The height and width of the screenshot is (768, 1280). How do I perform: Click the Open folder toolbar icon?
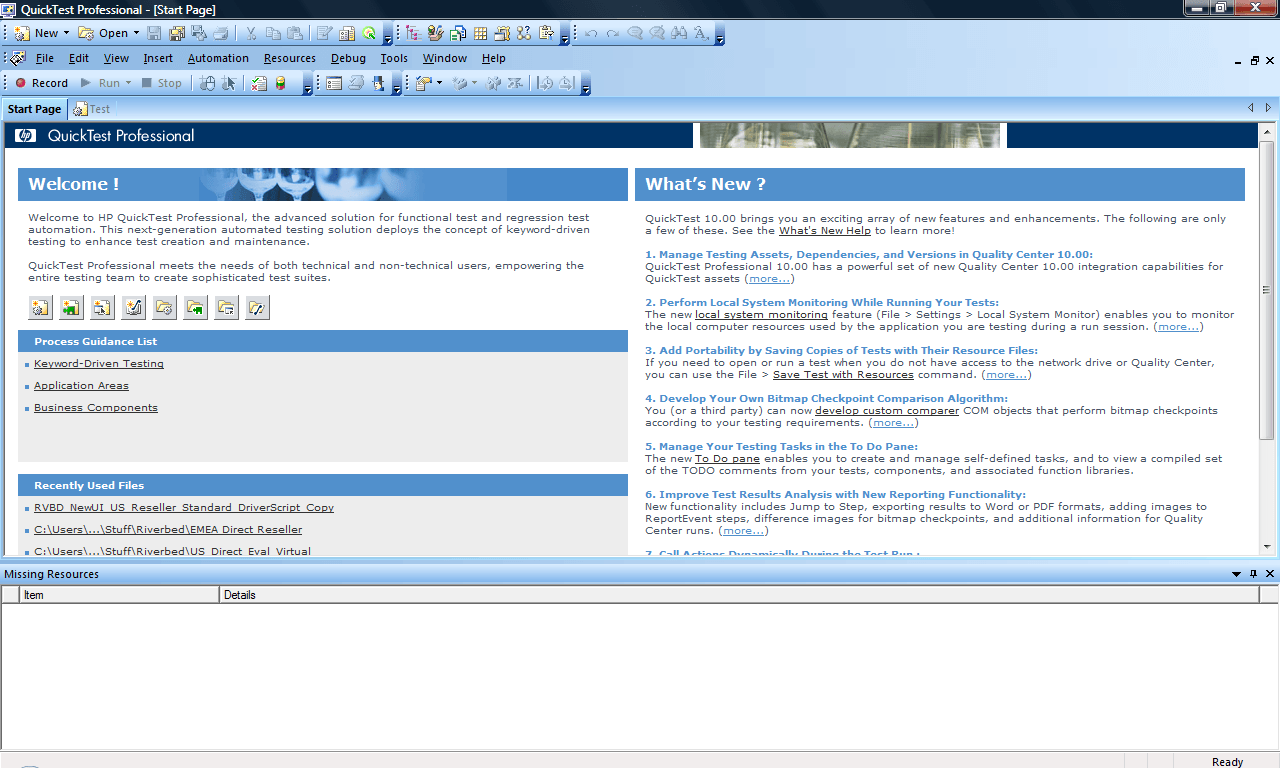click(x=86, y=33)
